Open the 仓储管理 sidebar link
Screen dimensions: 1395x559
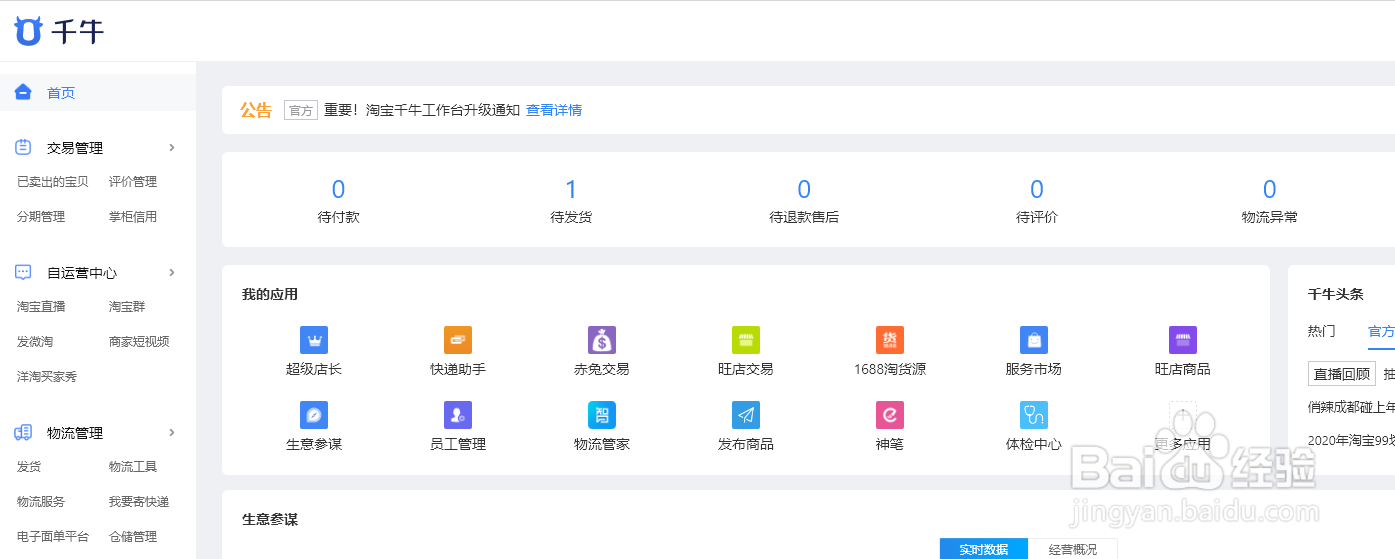pyautogui.click(x=133, y=537)
